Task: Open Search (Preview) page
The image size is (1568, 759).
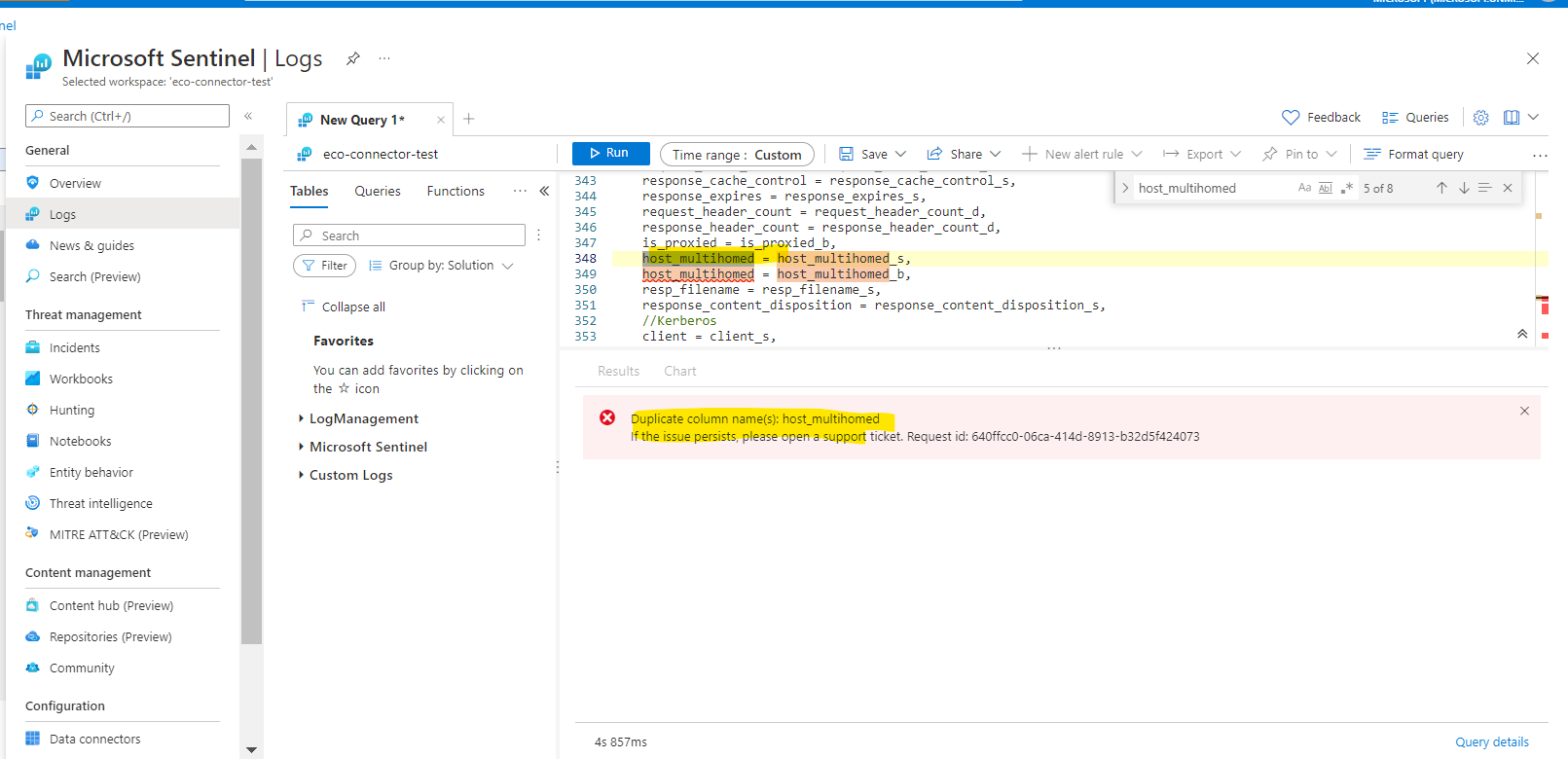Action: point(94,276)
